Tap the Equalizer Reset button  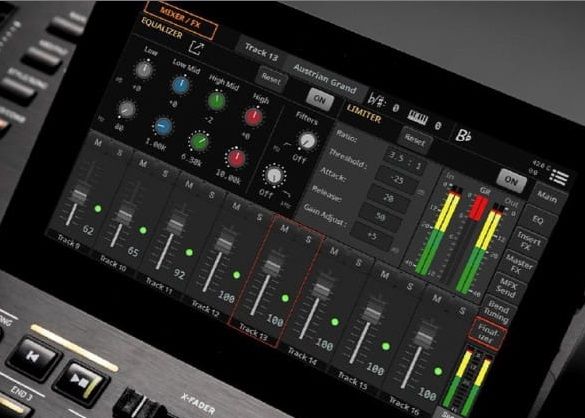coord(272,78)
